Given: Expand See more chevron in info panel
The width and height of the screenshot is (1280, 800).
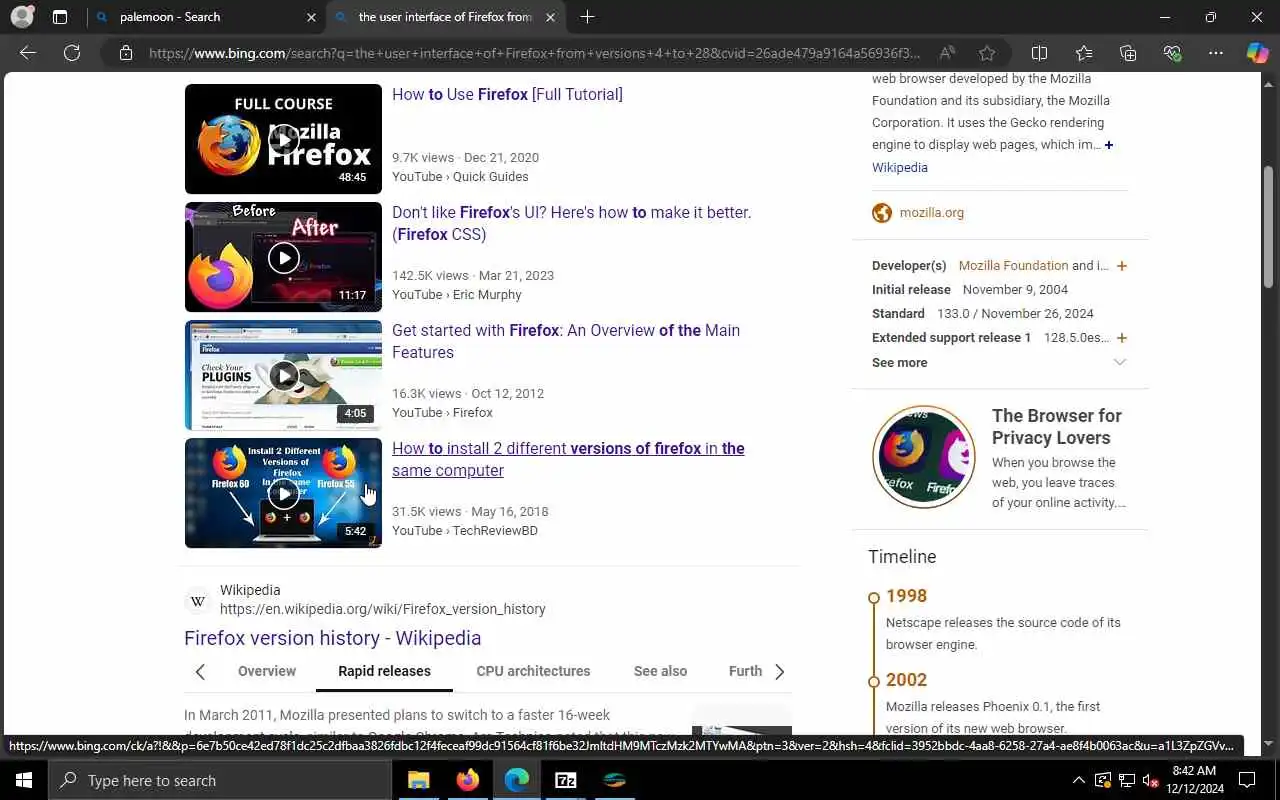Looking at the screenshot, I should 1120,362.
